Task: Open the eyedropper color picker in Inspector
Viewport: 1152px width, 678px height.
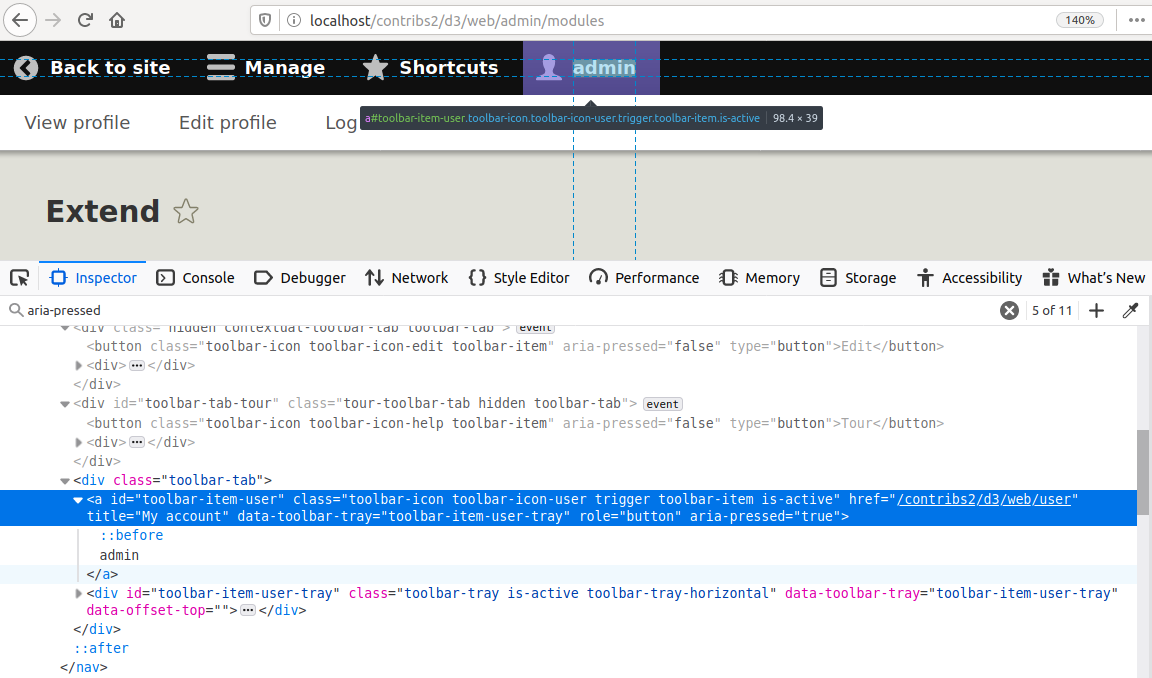Action: pos(1131,310)
